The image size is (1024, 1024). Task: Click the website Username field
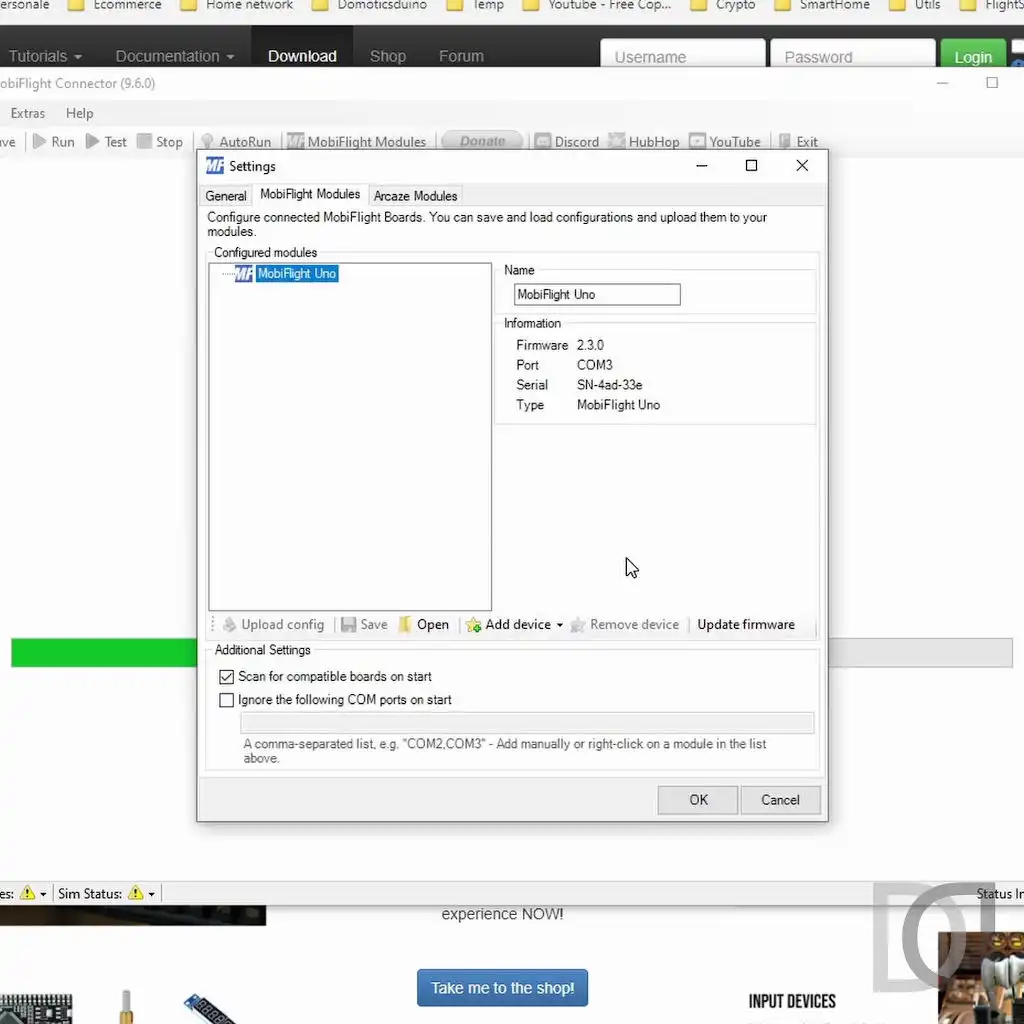tap(682, 54)
